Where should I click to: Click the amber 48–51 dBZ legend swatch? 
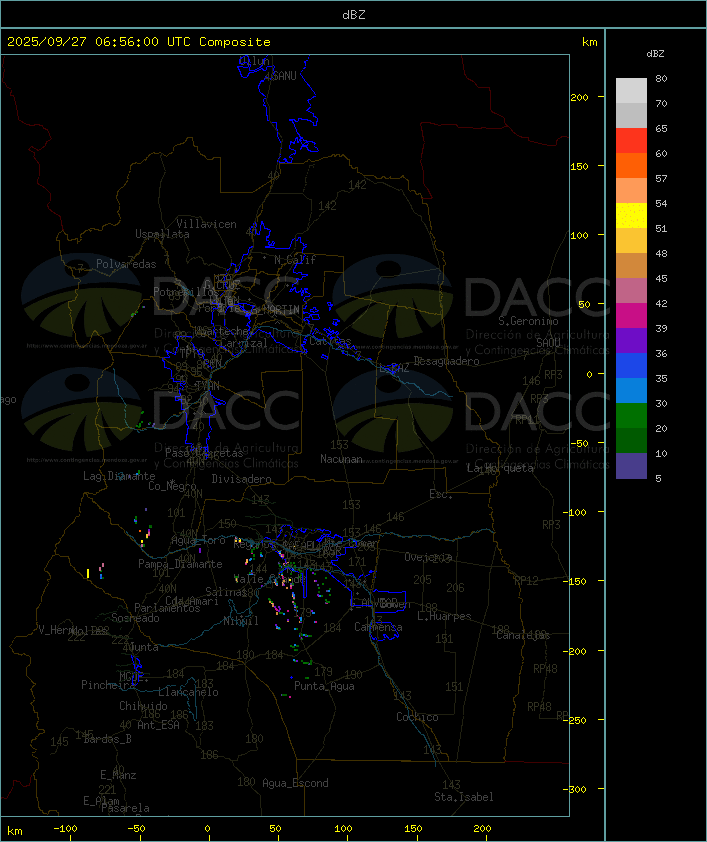[x=631, y=241]
